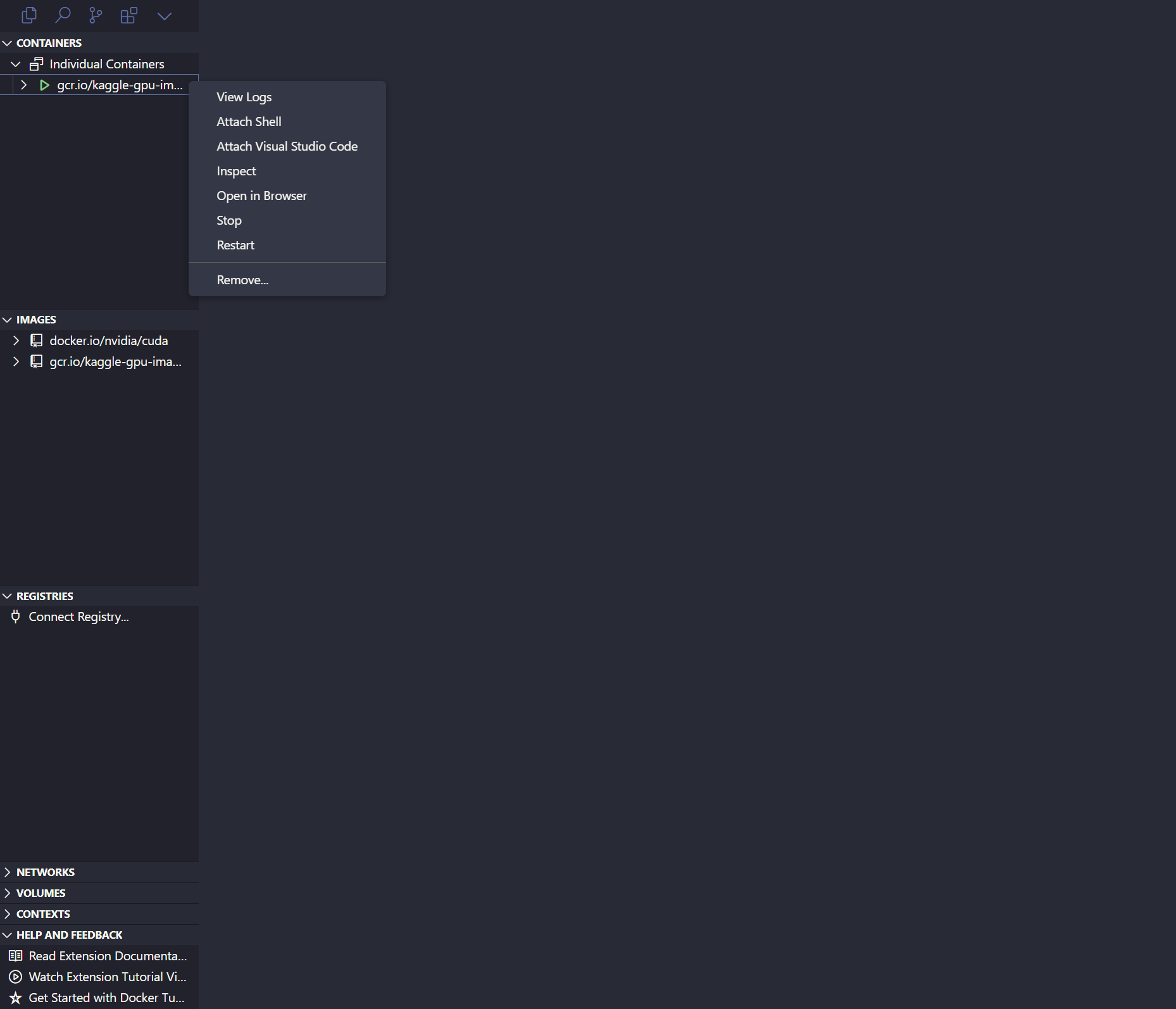Click Stop in the container context menu

coord(228,220)
